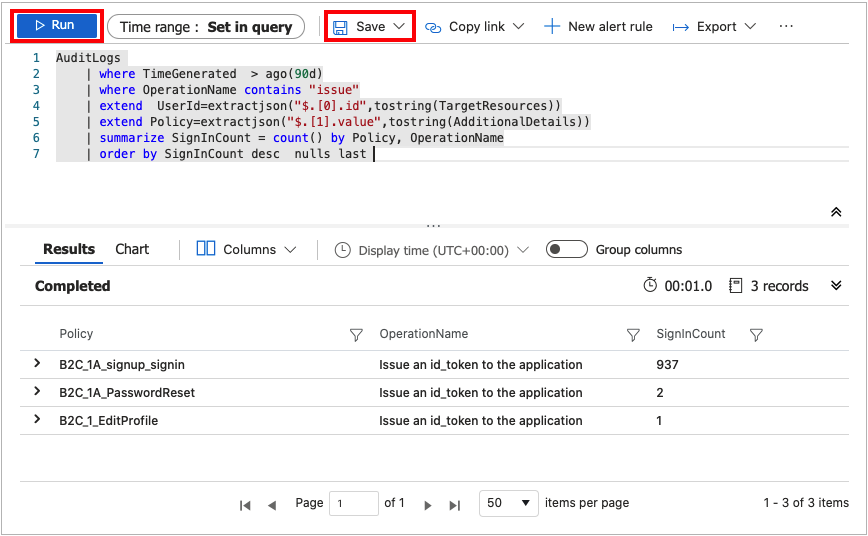868x536 pixels.
Task: Go to the next results page
Action: tap(428, 505)
